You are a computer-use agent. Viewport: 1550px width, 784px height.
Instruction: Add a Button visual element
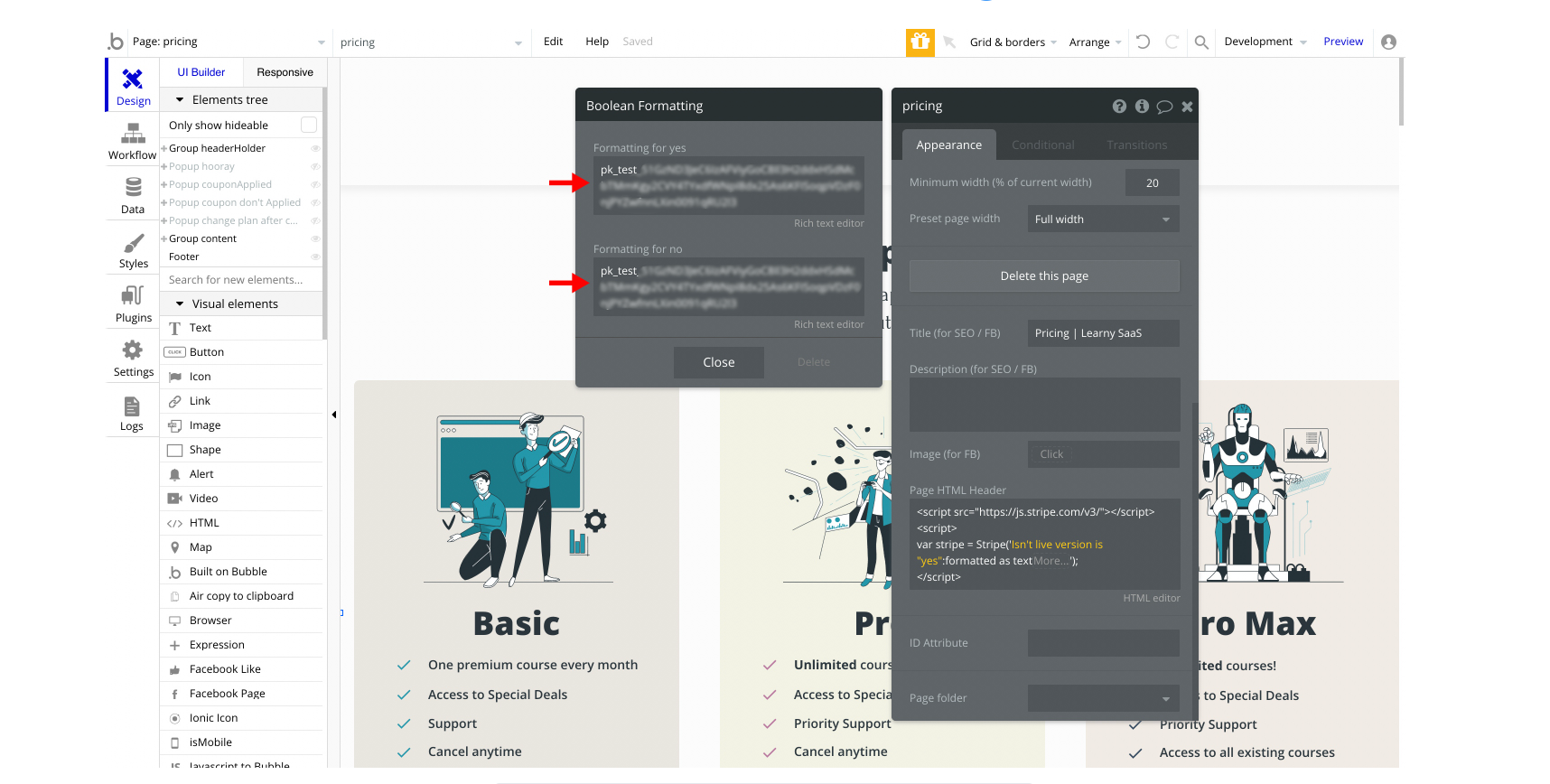click(242, 352)
